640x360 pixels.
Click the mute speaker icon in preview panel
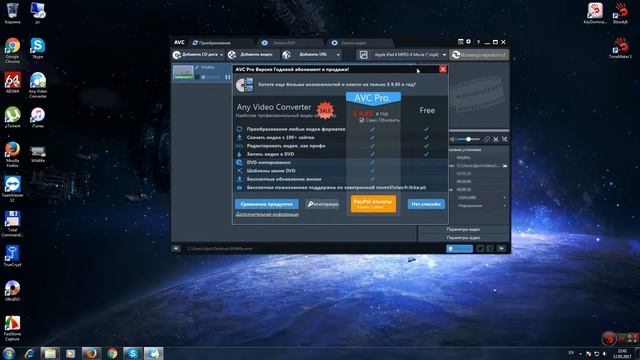(452, 139)
